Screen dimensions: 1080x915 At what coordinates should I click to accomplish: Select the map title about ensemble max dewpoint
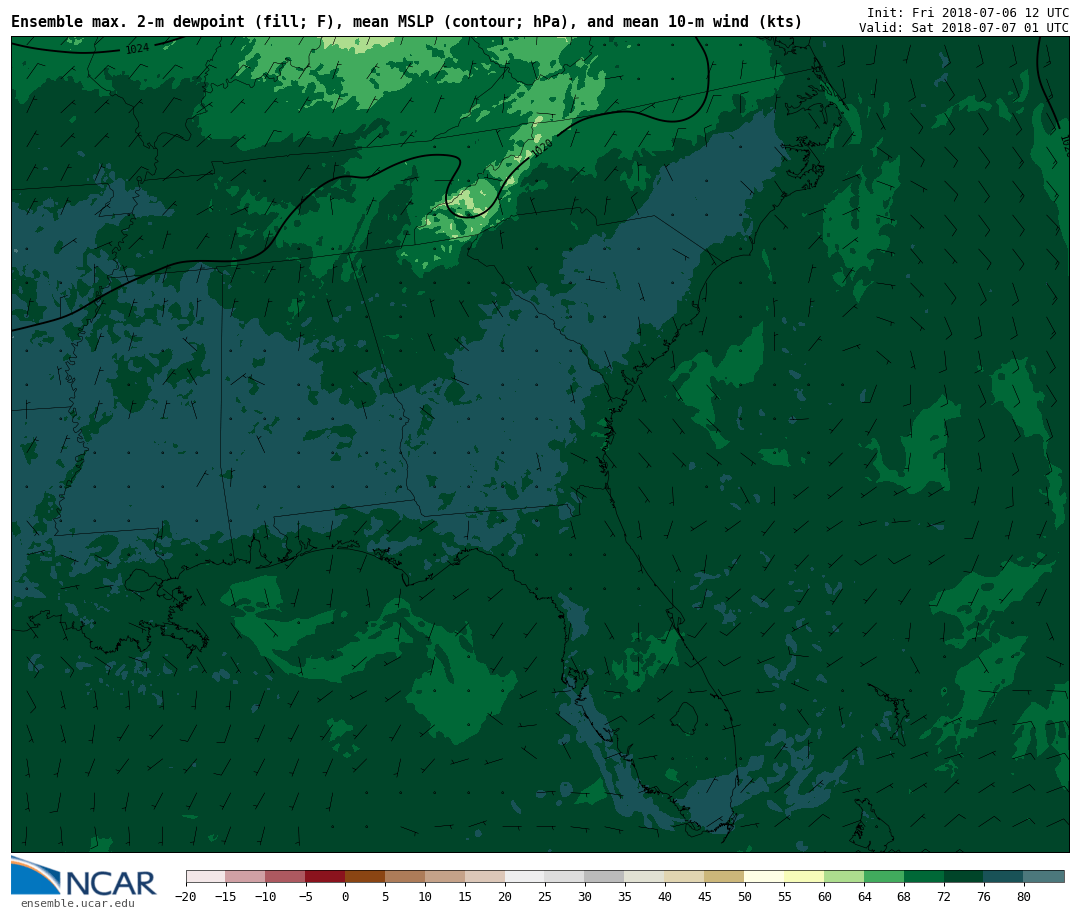[x=406, y=22]
